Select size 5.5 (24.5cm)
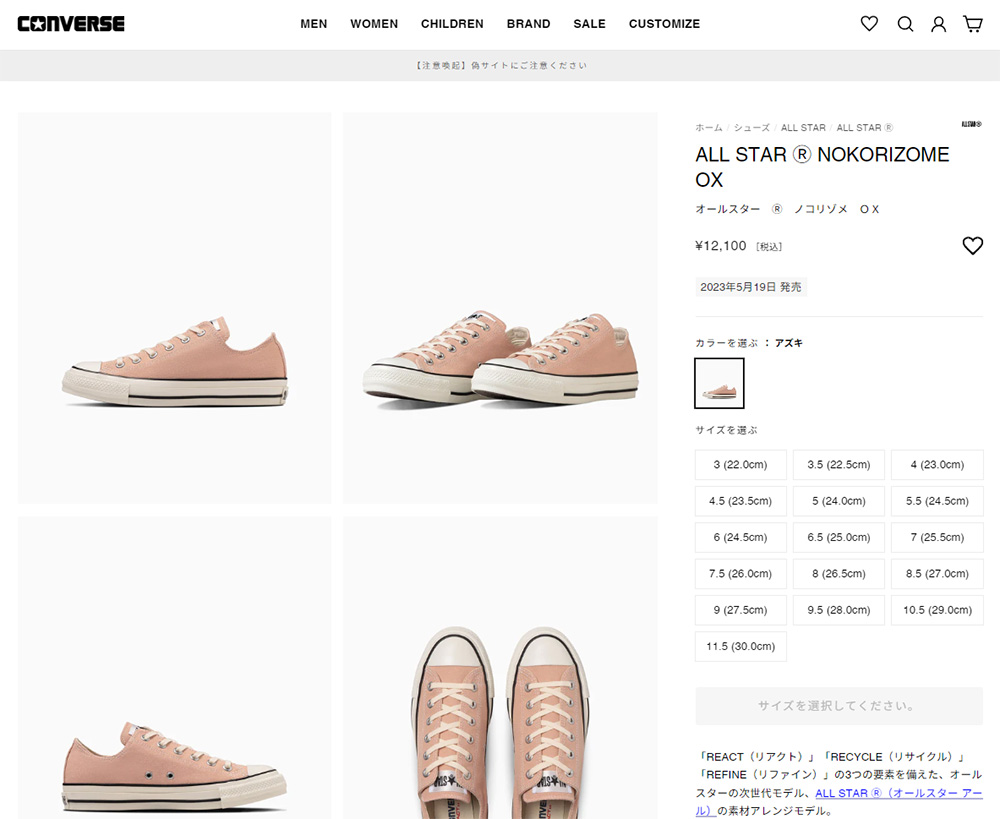Viewport: 1000px width, 819px height. coord(937,501)
